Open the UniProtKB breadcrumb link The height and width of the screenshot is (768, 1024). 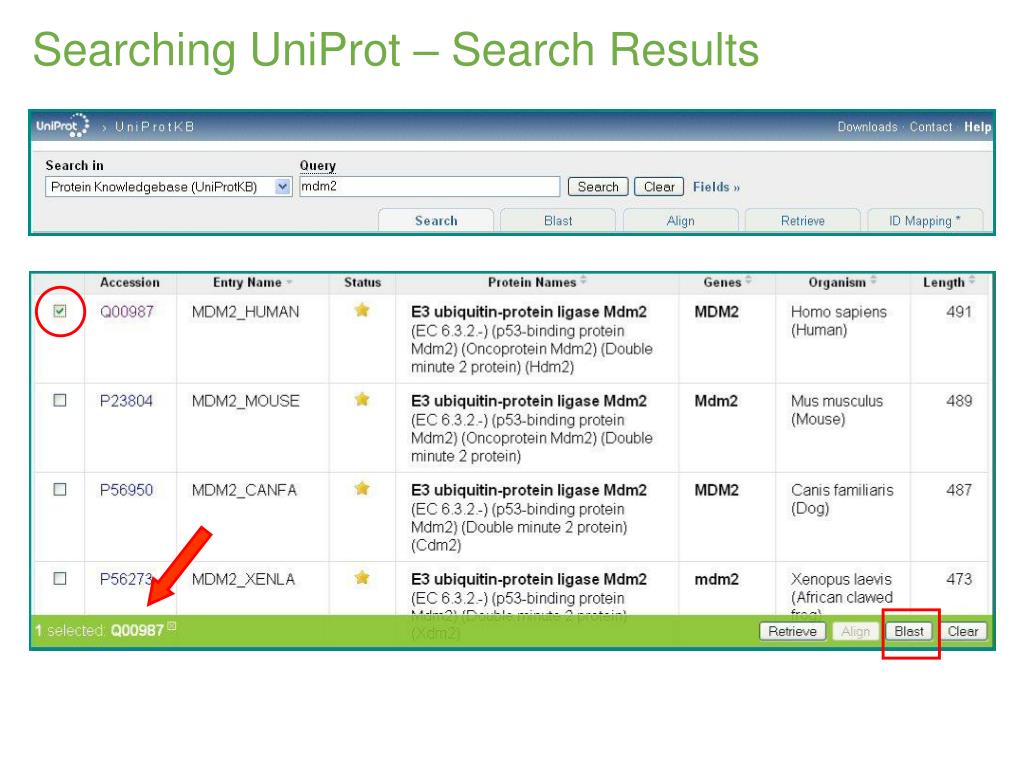[155, 127]
